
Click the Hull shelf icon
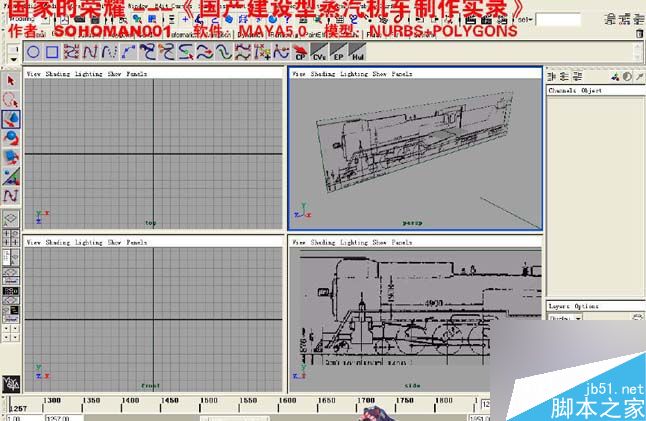coord(357,52)
